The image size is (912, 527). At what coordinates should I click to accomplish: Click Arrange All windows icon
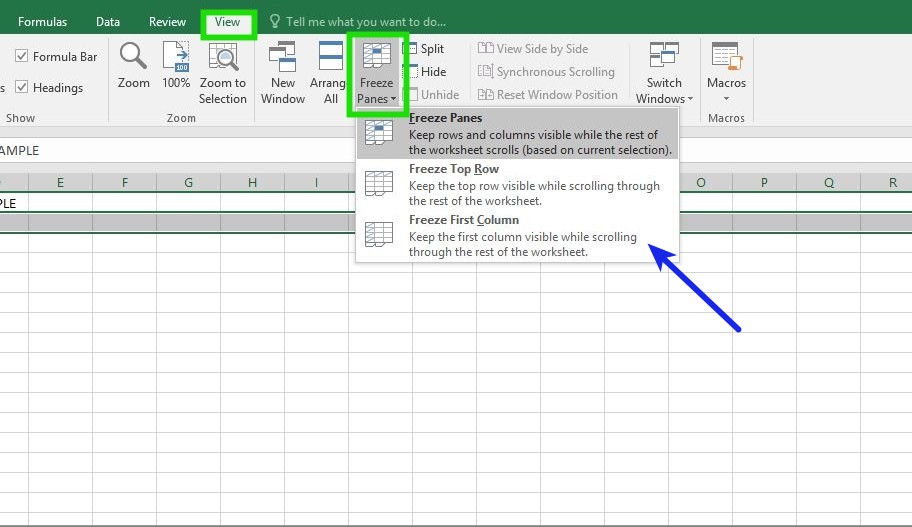tap(330, 56)
